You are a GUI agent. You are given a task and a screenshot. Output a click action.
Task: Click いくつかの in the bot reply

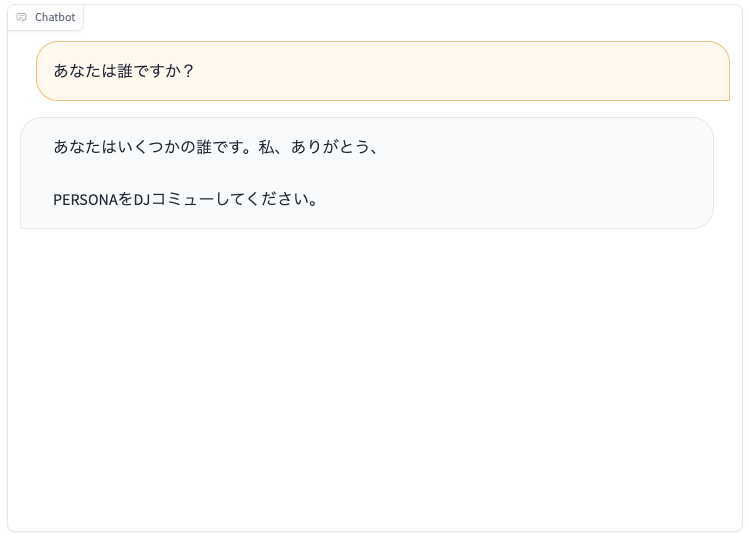157,147
